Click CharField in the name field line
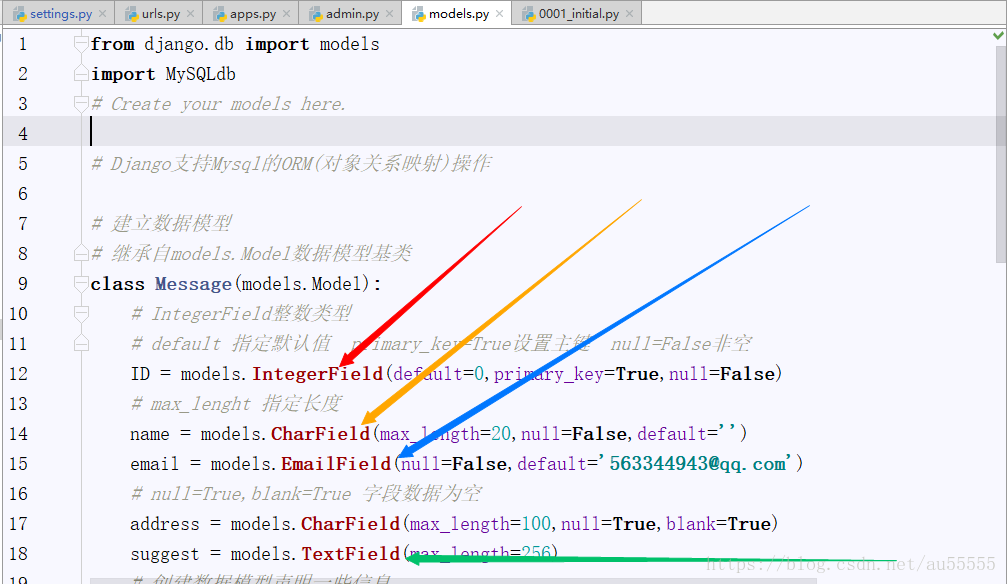 320,434
